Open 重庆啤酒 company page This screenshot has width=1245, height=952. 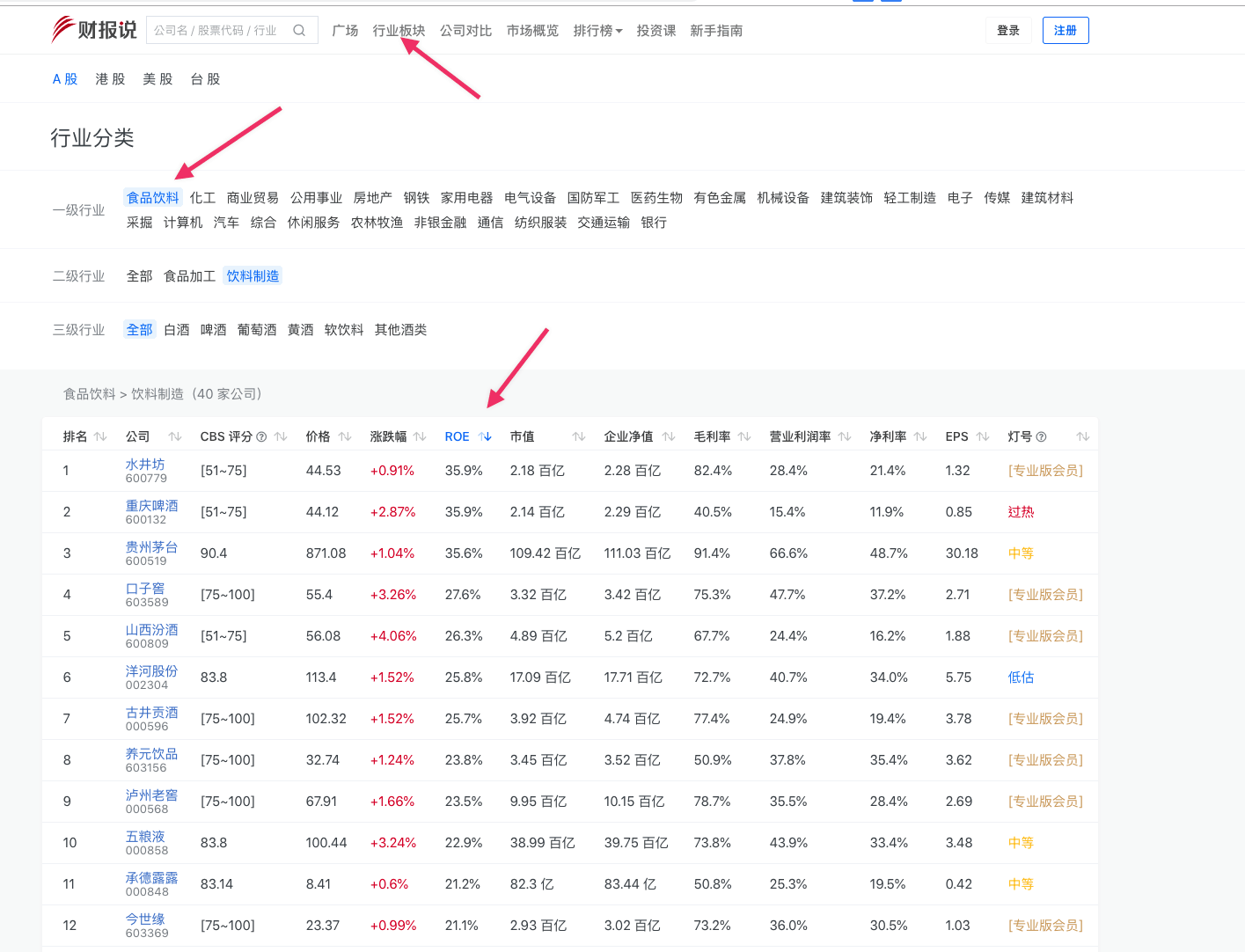click(151, 505)
